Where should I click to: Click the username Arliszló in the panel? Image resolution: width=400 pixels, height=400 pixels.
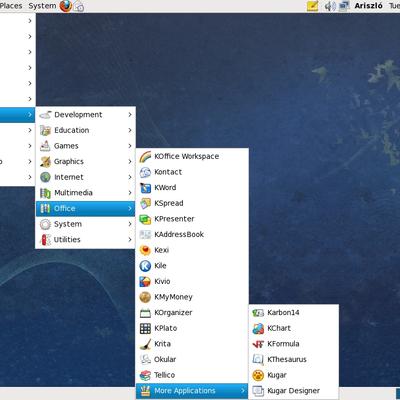[x=368, y=6]
